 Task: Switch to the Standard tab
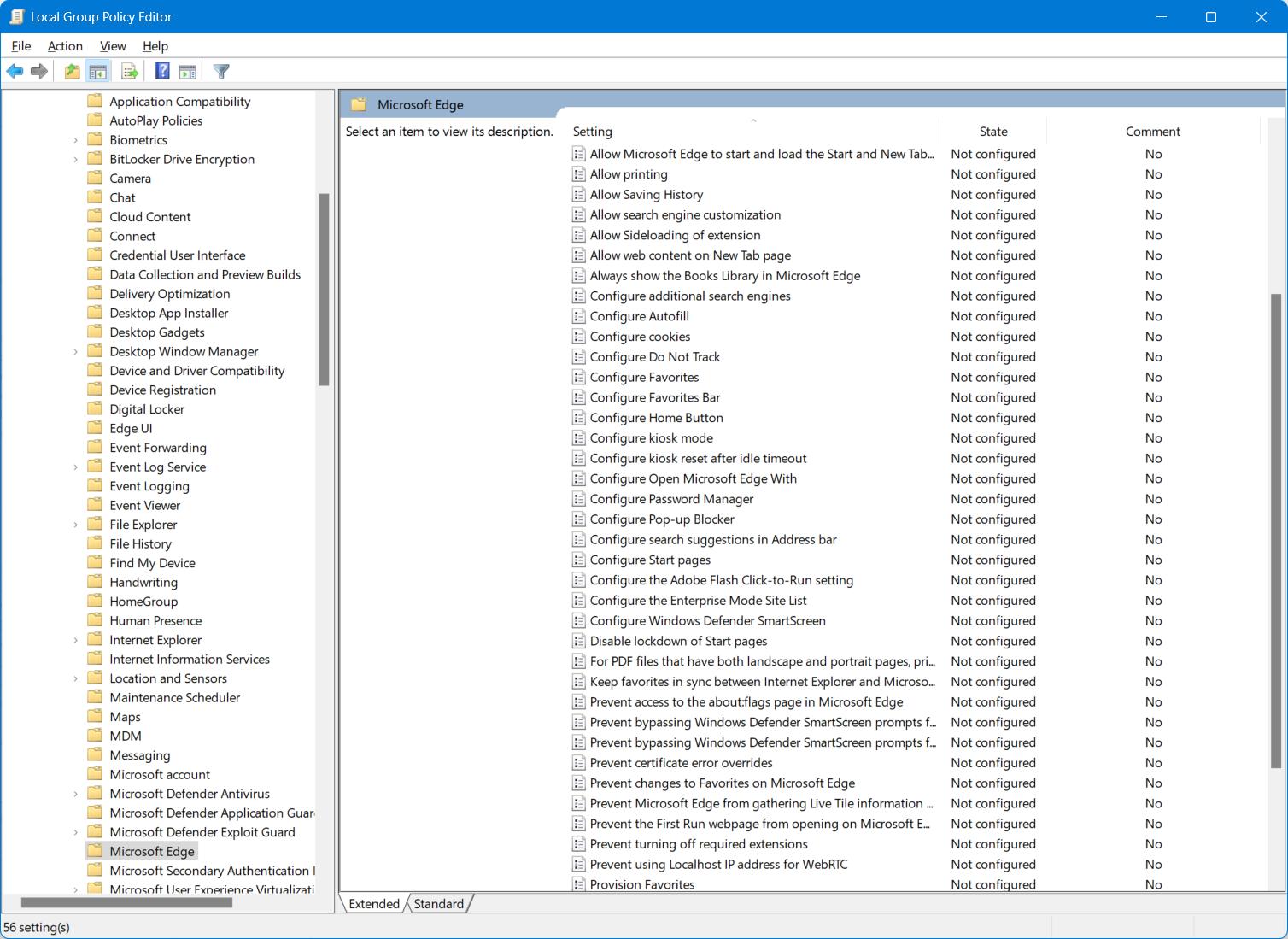[x=439, y=904]
